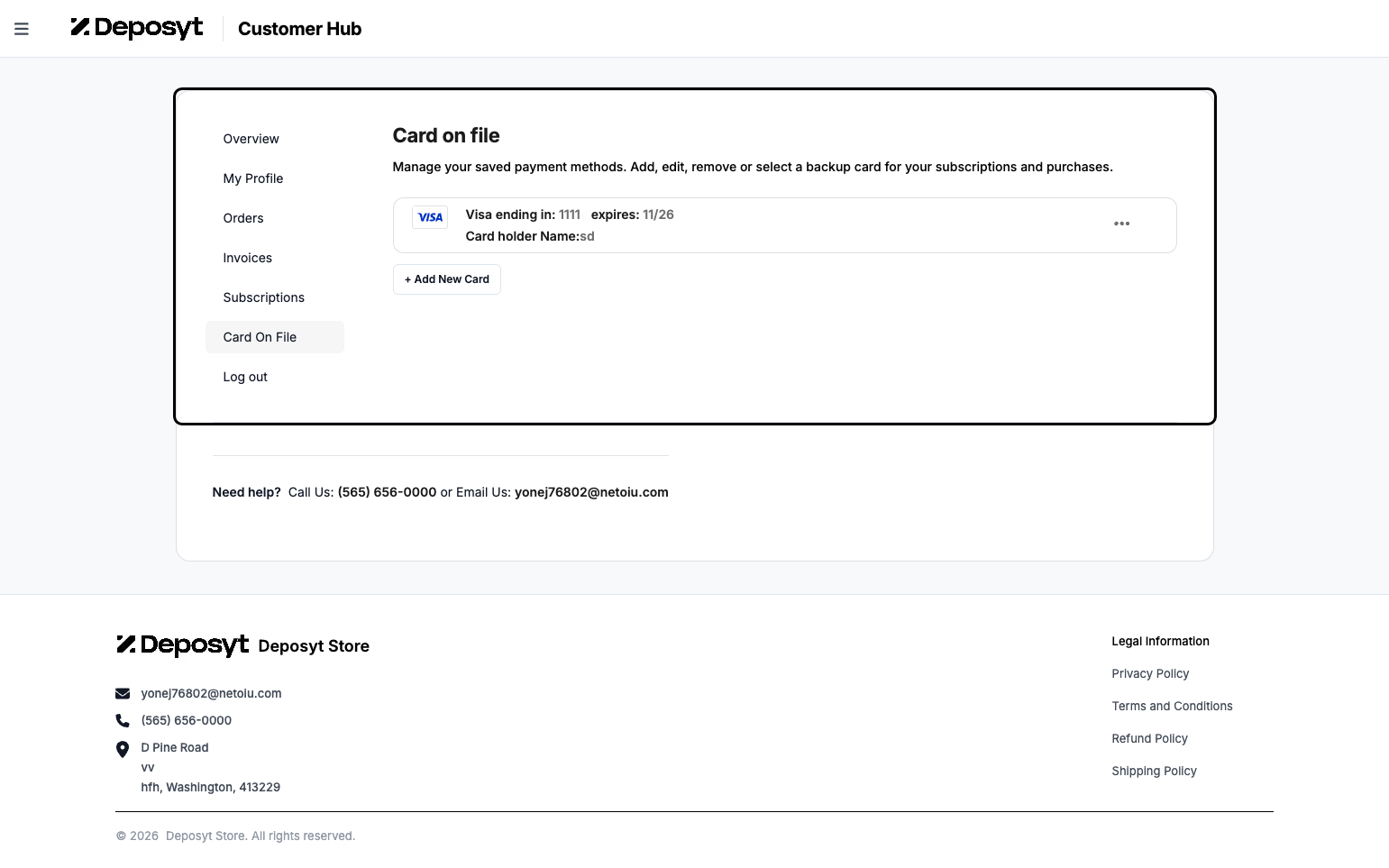Open the Privacy Policy link
1389x868 pixels.
point(1150,673)
